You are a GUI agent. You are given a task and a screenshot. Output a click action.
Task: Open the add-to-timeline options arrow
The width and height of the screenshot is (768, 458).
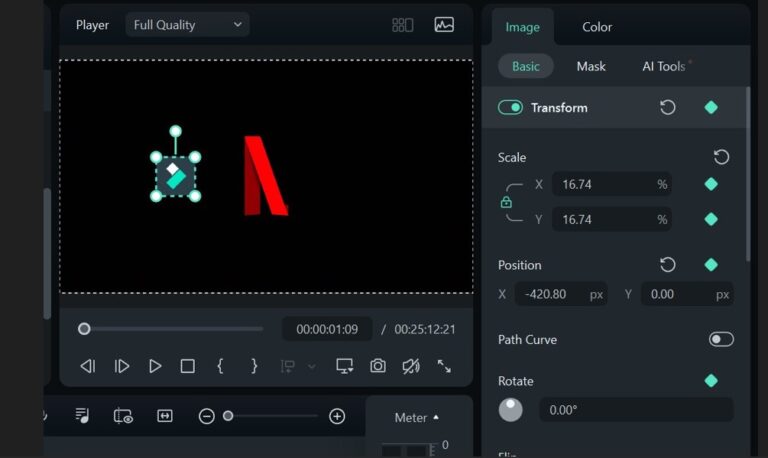coord(312,366)
